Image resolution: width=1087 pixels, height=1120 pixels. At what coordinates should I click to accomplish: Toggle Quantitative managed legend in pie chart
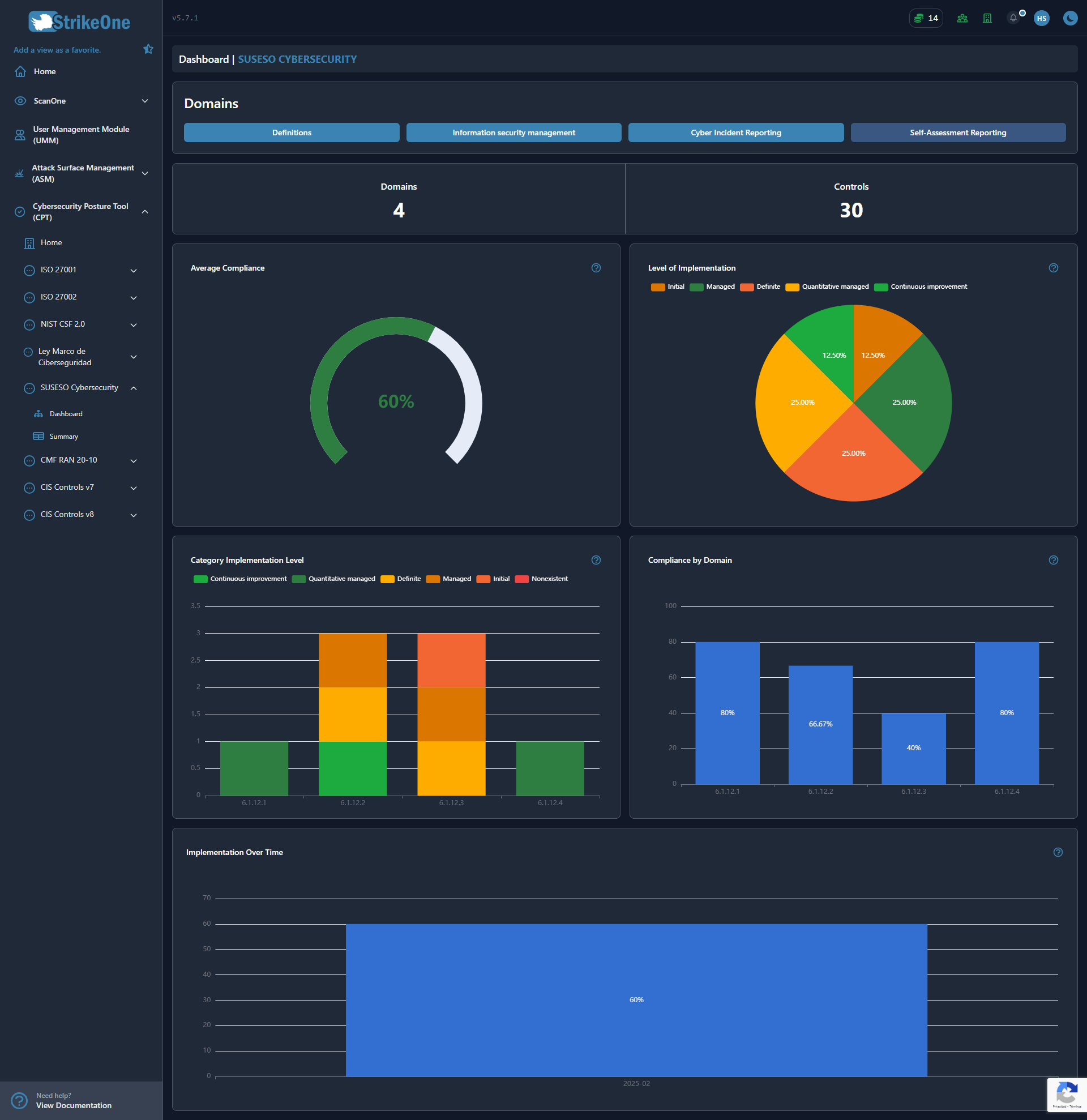(827, 287)
